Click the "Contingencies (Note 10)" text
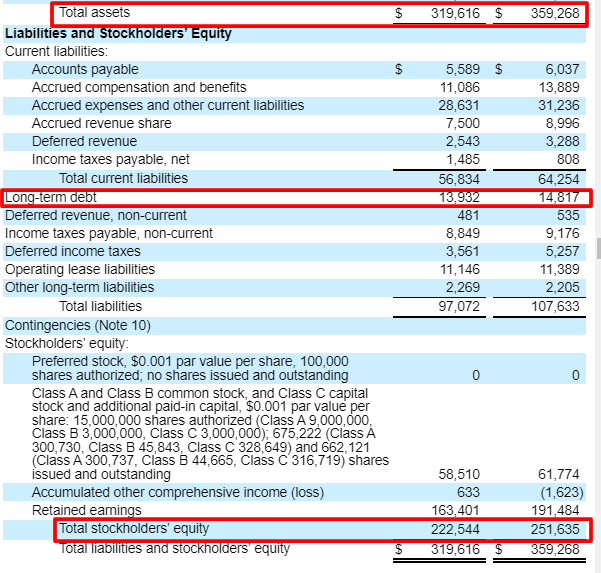 pos(78,325)
